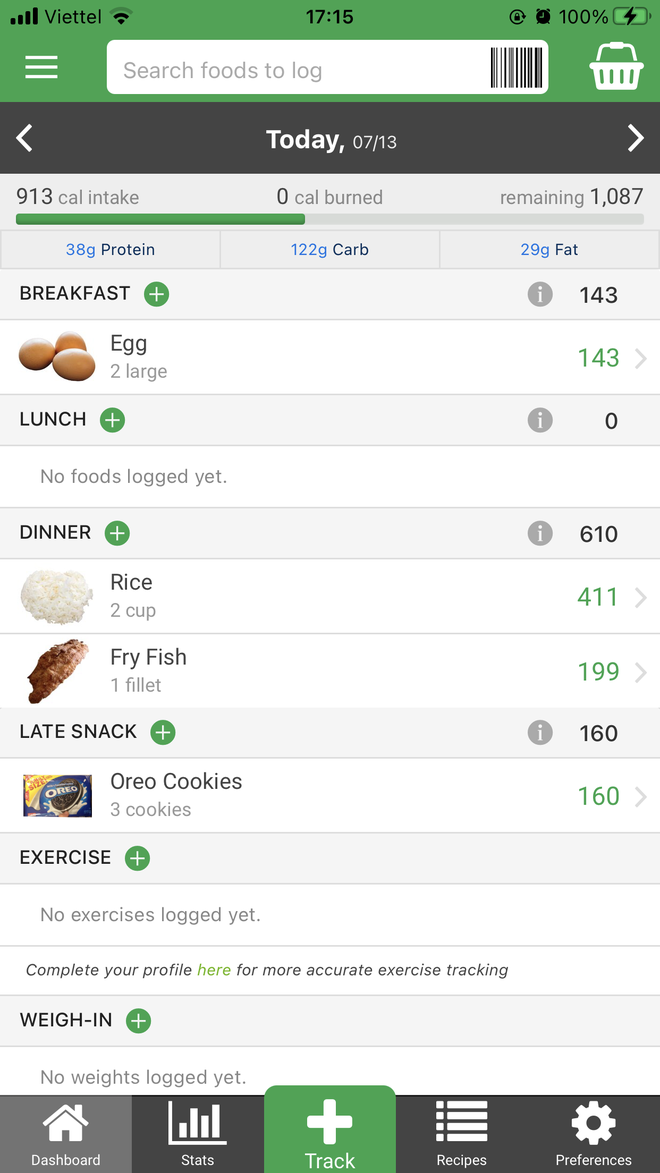
Task: Follow the 'here' profile link
Action: click(x=214, y=970)
